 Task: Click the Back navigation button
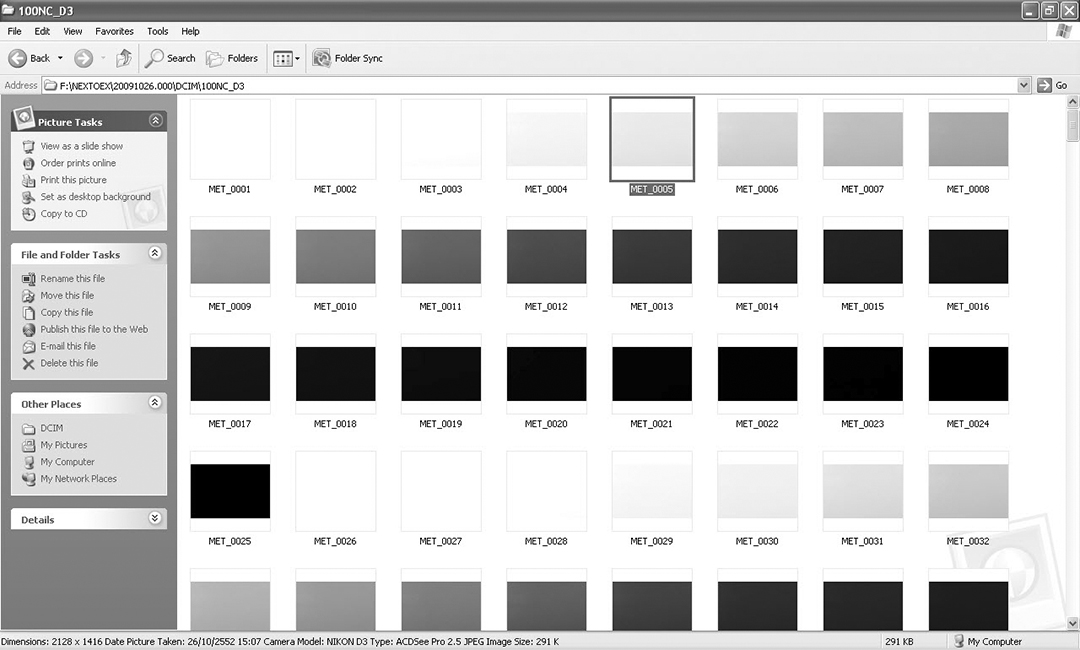(30, 58)
